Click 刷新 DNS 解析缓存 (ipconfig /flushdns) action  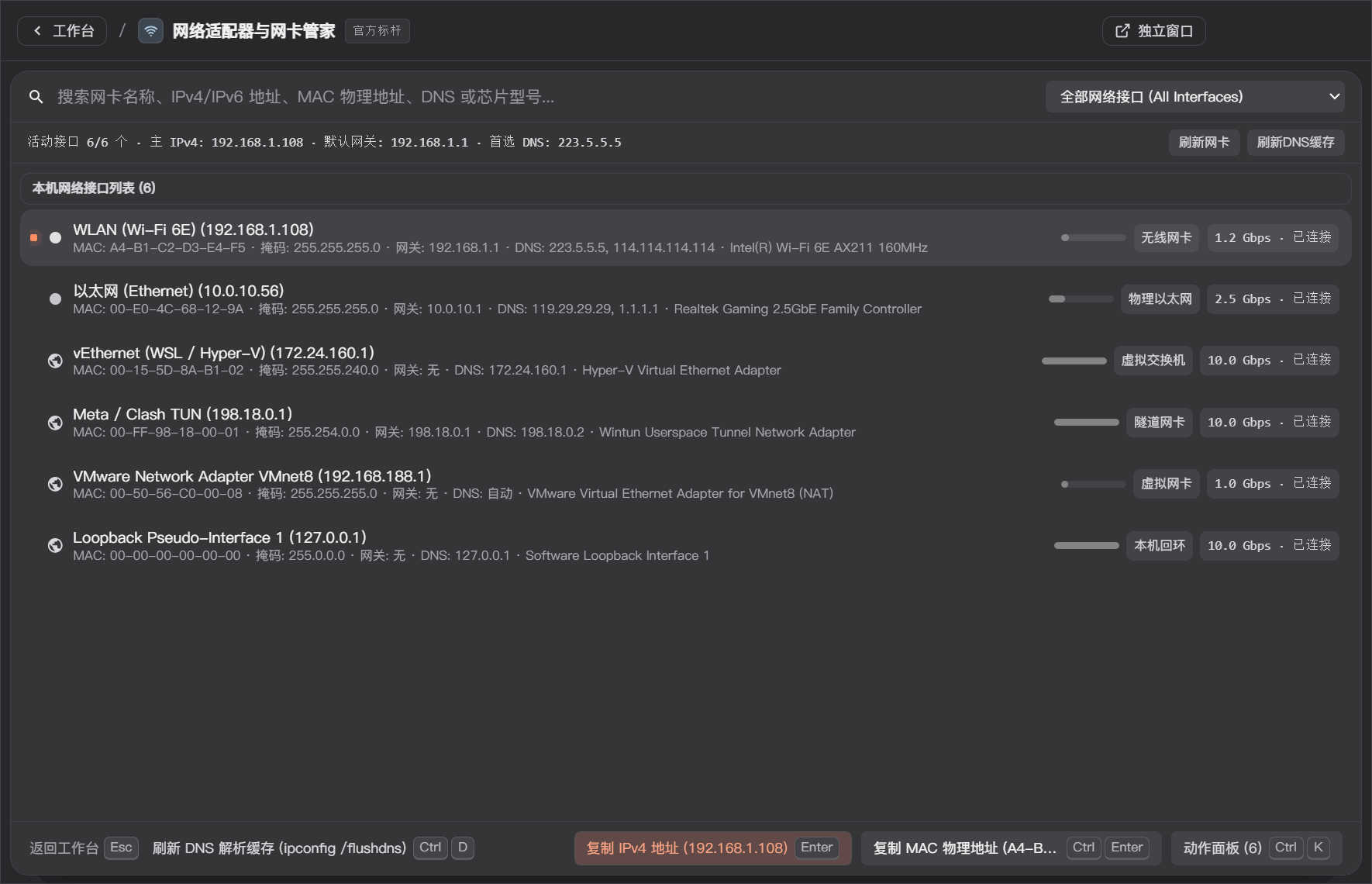(x=313, y=848)
